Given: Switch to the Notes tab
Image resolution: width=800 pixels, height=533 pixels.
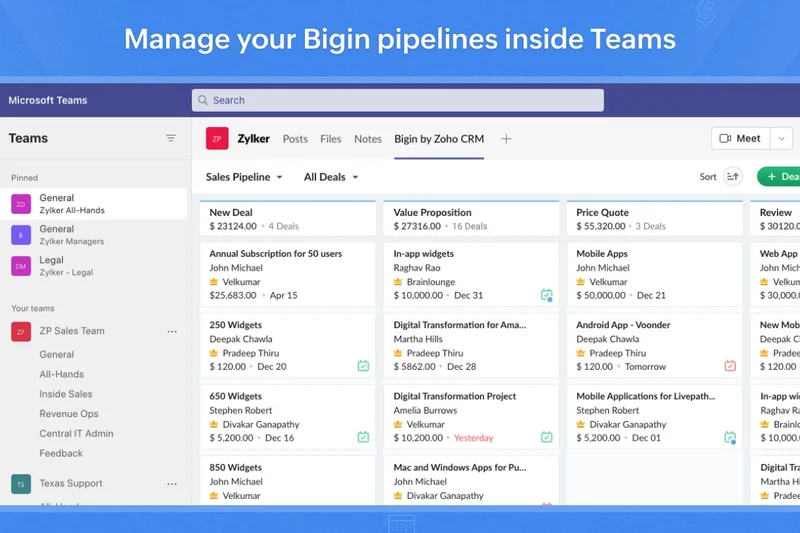Looking at the screenshot, I should [x=368, y=139].
